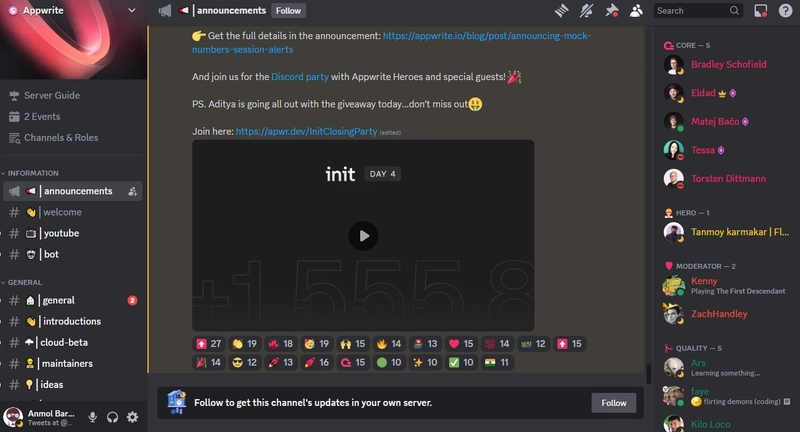Open Kenny's member entry

click(728, 286)
